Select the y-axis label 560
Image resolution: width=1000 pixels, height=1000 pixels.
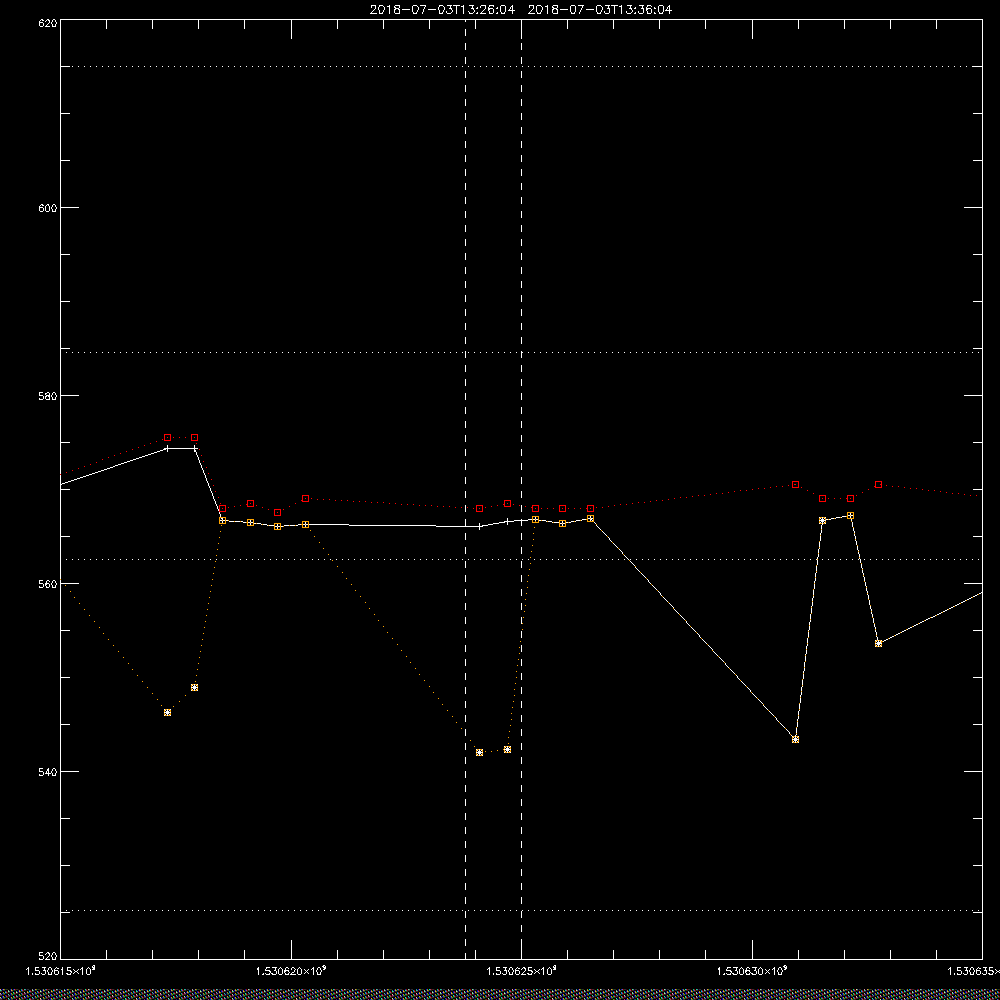click(48, 584)
